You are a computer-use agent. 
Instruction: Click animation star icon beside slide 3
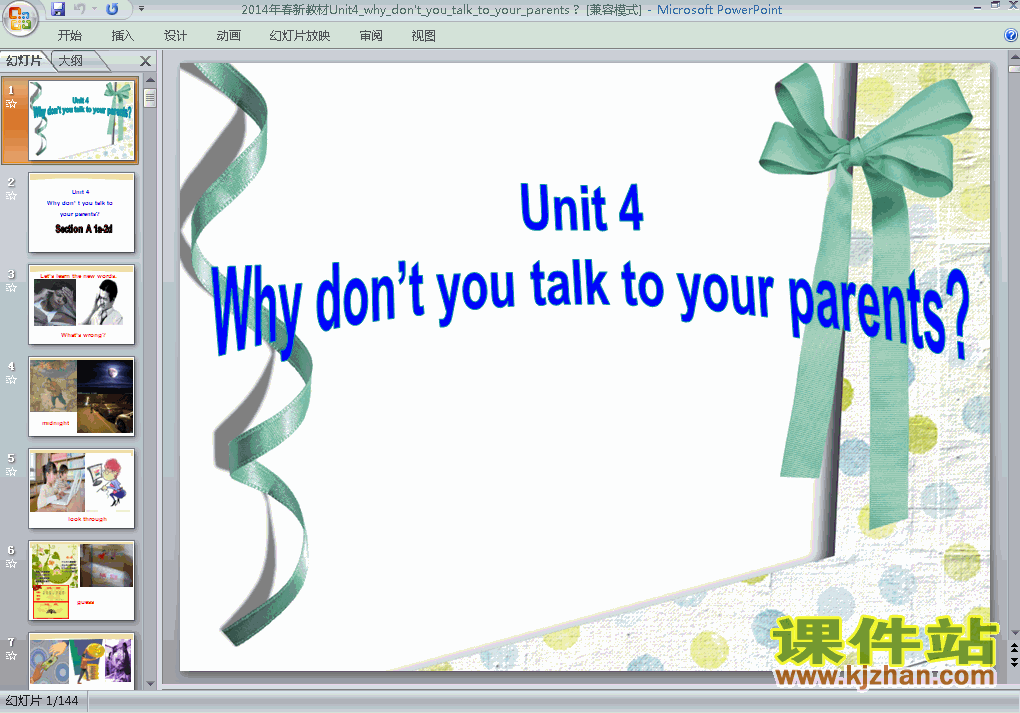(11, 288)
